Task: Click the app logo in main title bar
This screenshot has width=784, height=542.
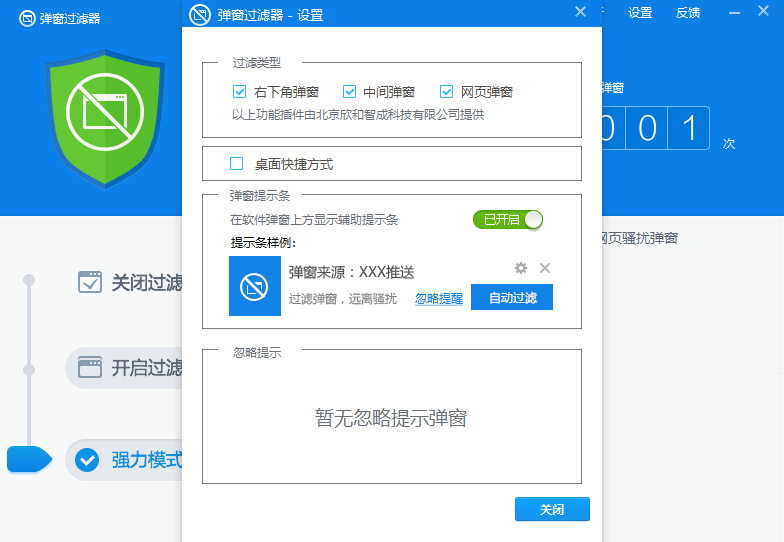Action: (x=27, y=18)
